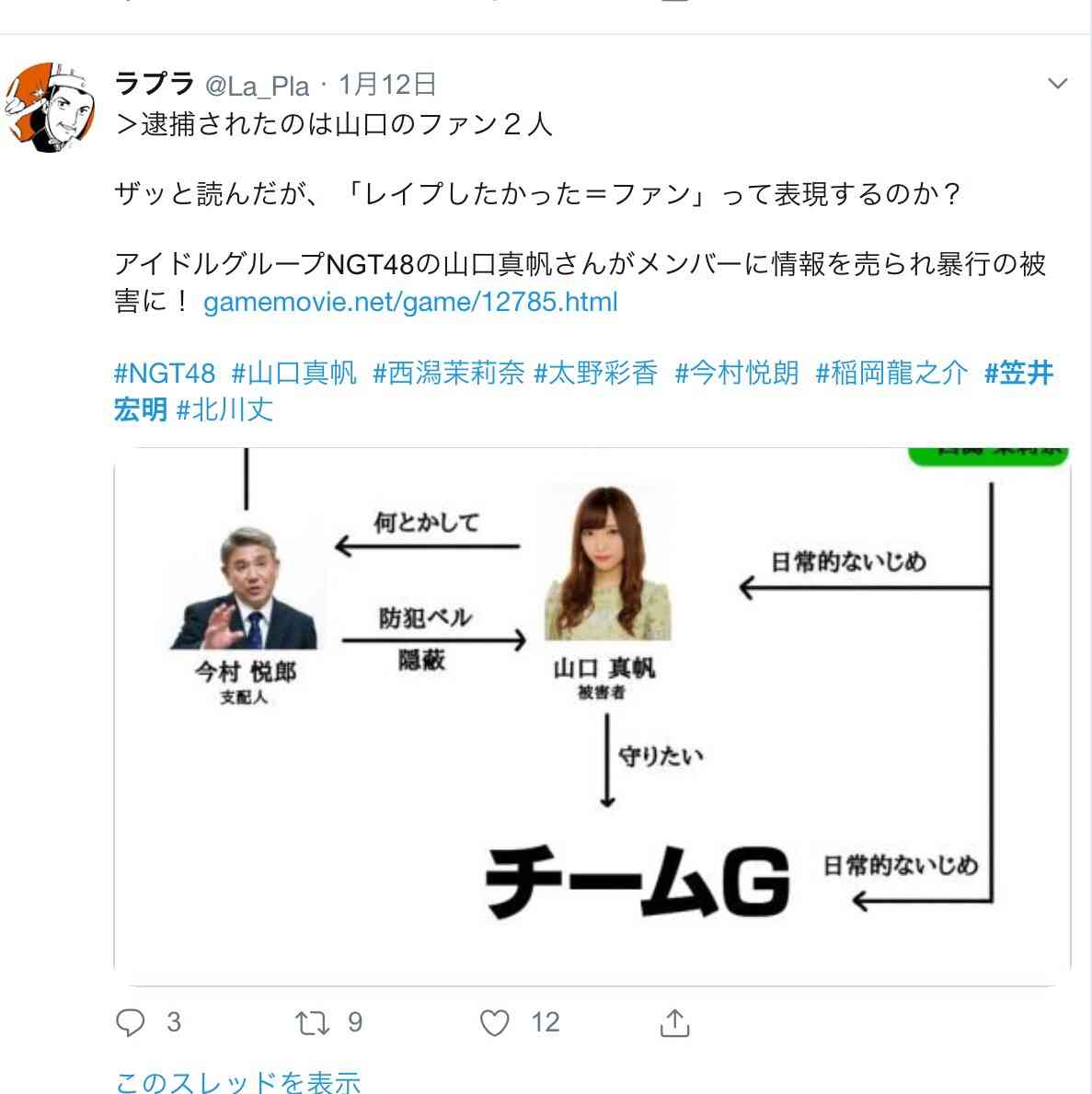This screenshot has width=1092, height=1094.
Task: Retweet this post using the retweet icon
Action: 311,1023
